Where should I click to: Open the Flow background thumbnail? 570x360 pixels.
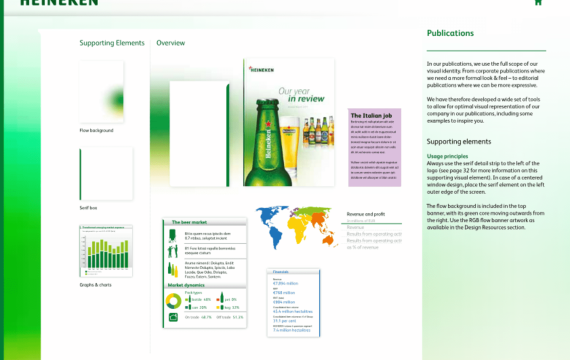(101, 92)
